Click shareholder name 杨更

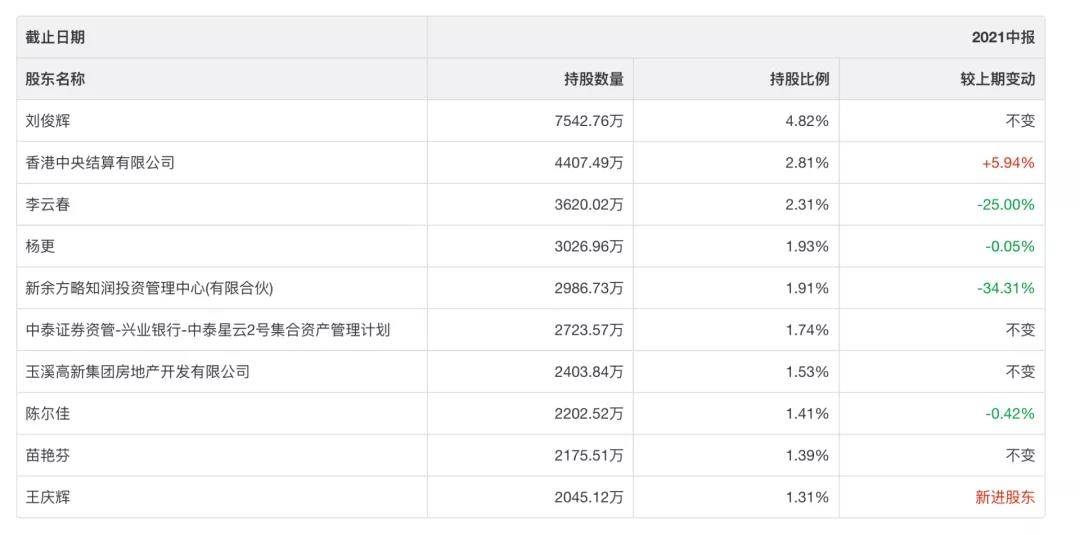coord(41,246)
